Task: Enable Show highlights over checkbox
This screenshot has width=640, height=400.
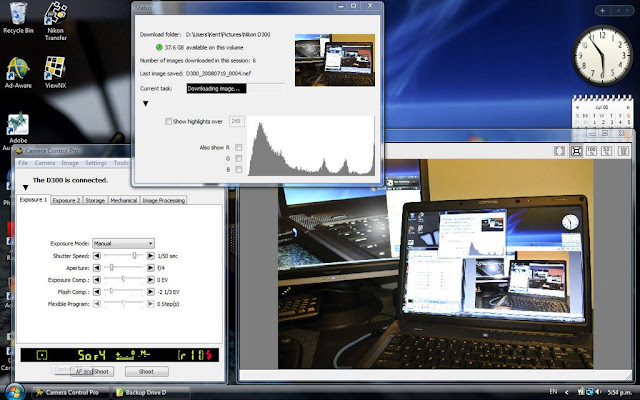Action: coord(168,121)
